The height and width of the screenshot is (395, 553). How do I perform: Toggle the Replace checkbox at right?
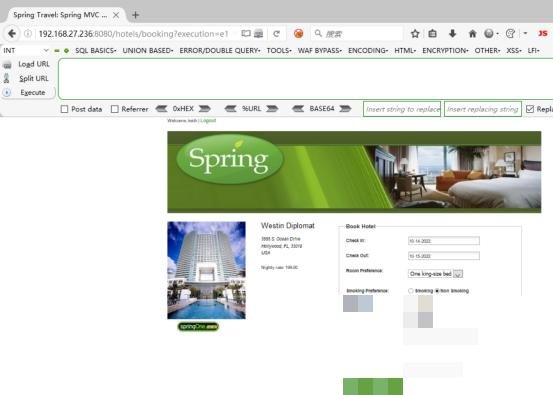point(530,109)
